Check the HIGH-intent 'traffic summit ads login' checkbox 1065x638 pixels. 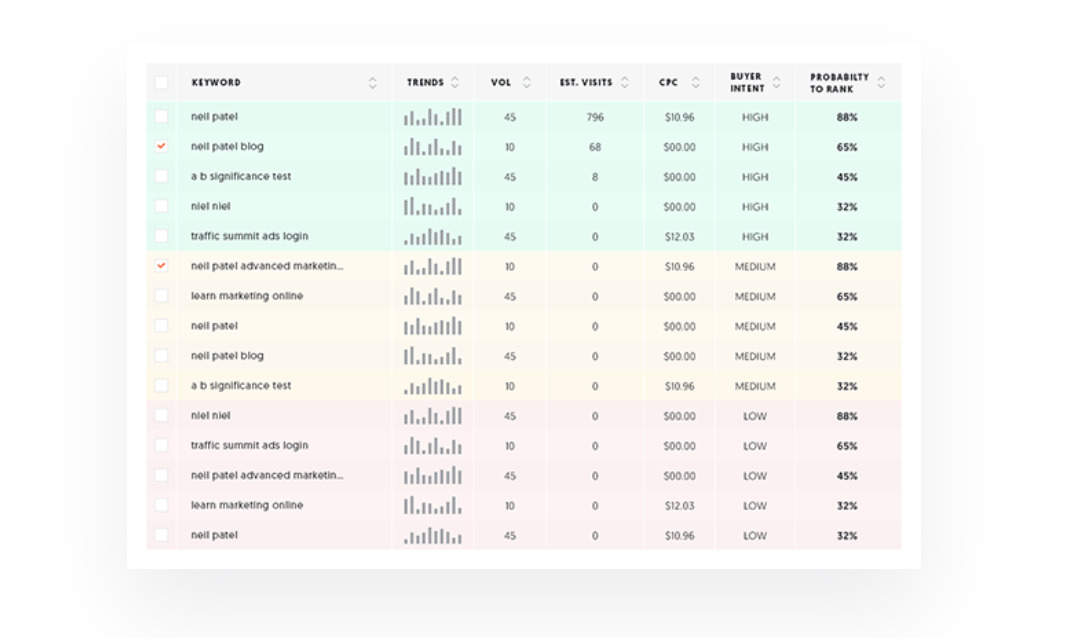click(x=161, y=236)
